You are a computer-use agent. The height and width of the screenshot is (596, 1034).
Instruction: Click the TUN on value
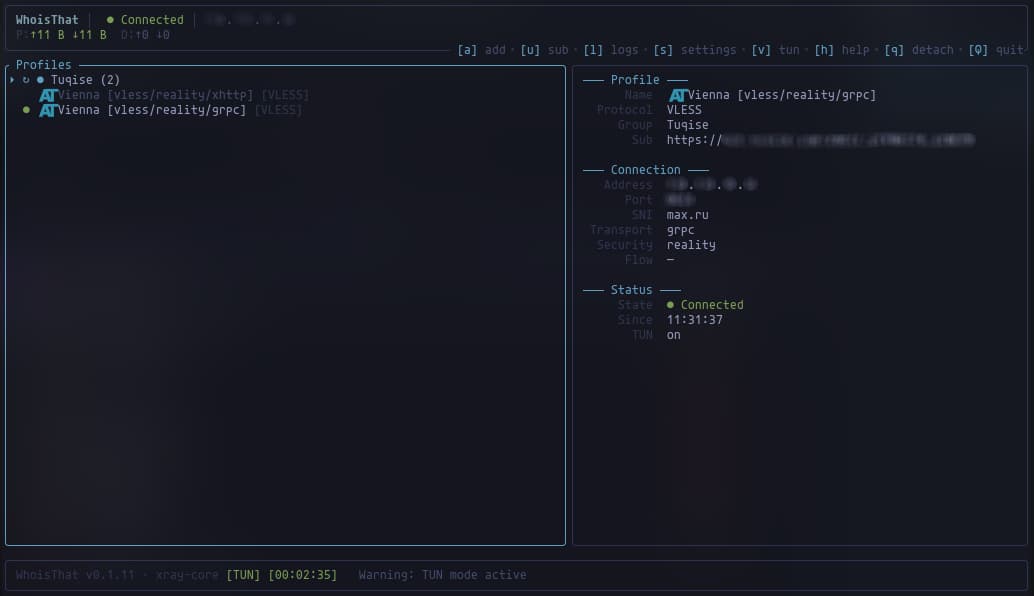[673, 335]
